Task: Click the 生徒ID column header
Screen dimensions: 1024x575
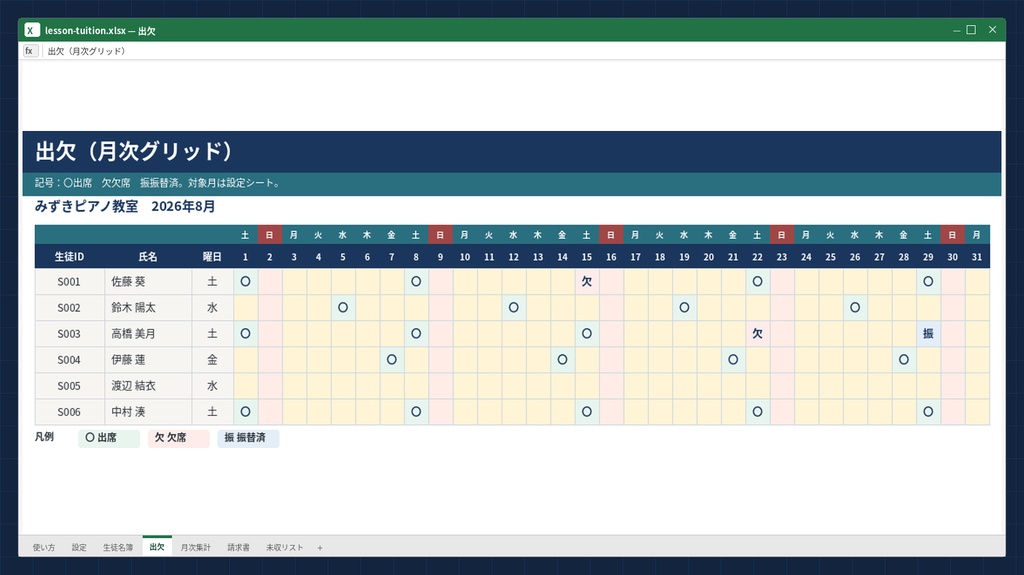Action: 69,257
